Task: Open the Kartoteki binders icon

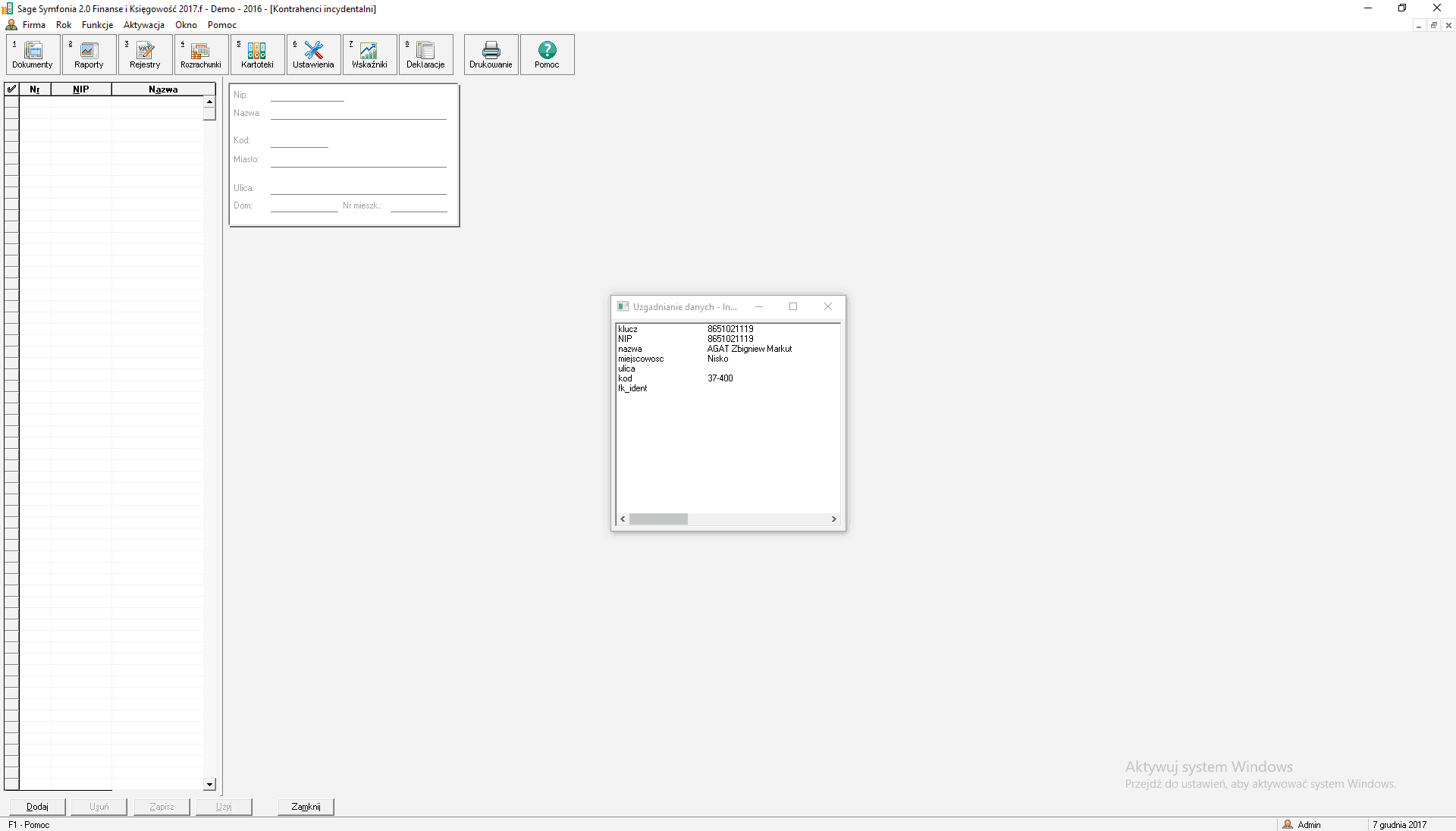Action: pyautogui.click(x=257, y=54)
